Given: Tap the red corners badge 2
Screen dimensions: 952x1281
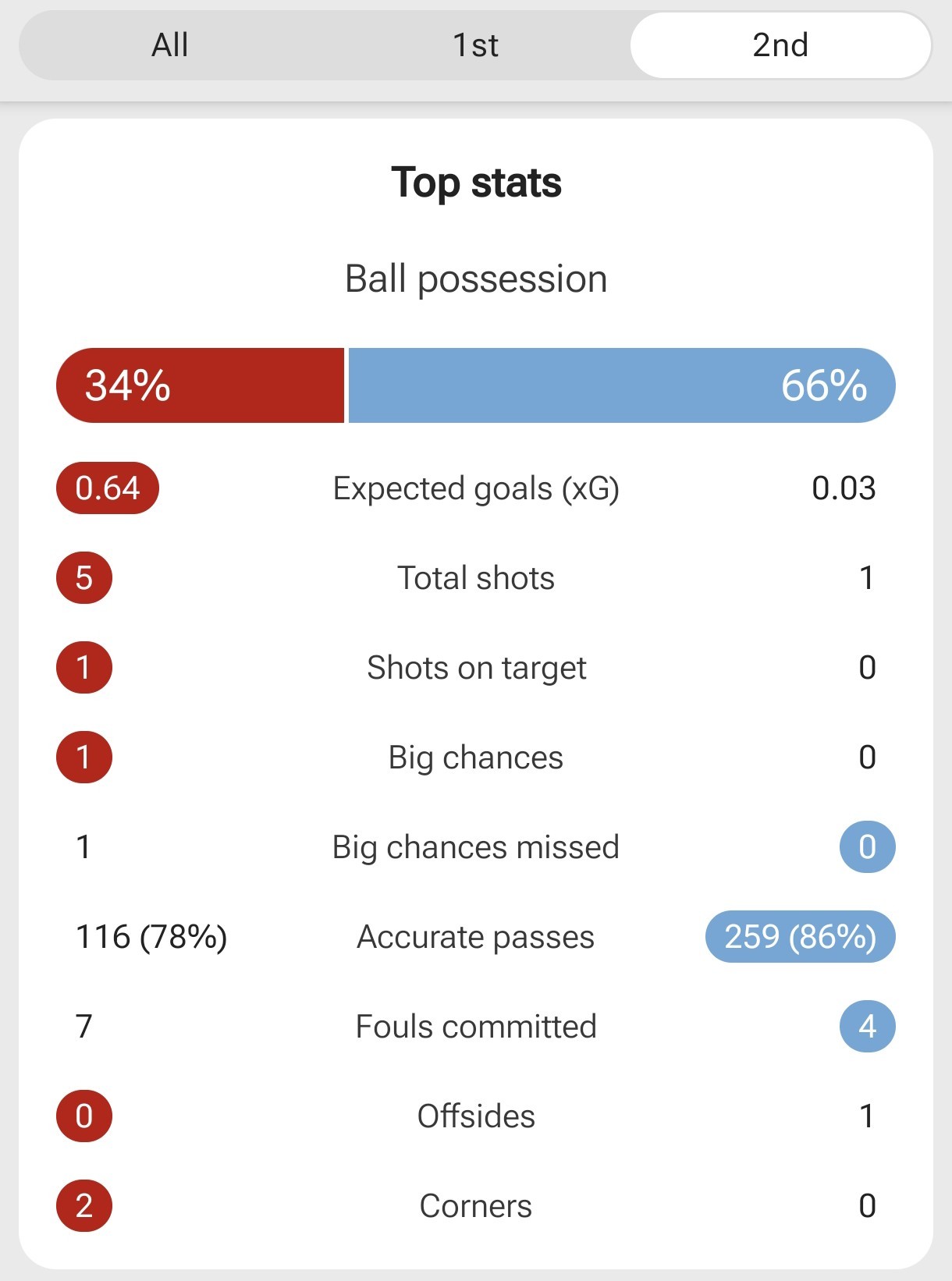Looking at the screenshot, I should pos(84,1206).
